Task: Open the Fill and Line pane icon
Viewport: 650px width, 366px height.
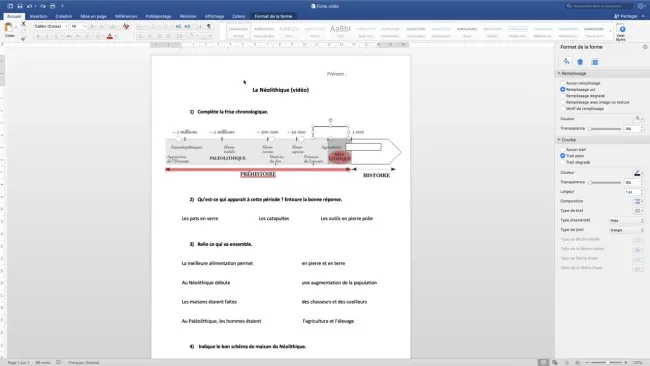Action: click(566, 62)
